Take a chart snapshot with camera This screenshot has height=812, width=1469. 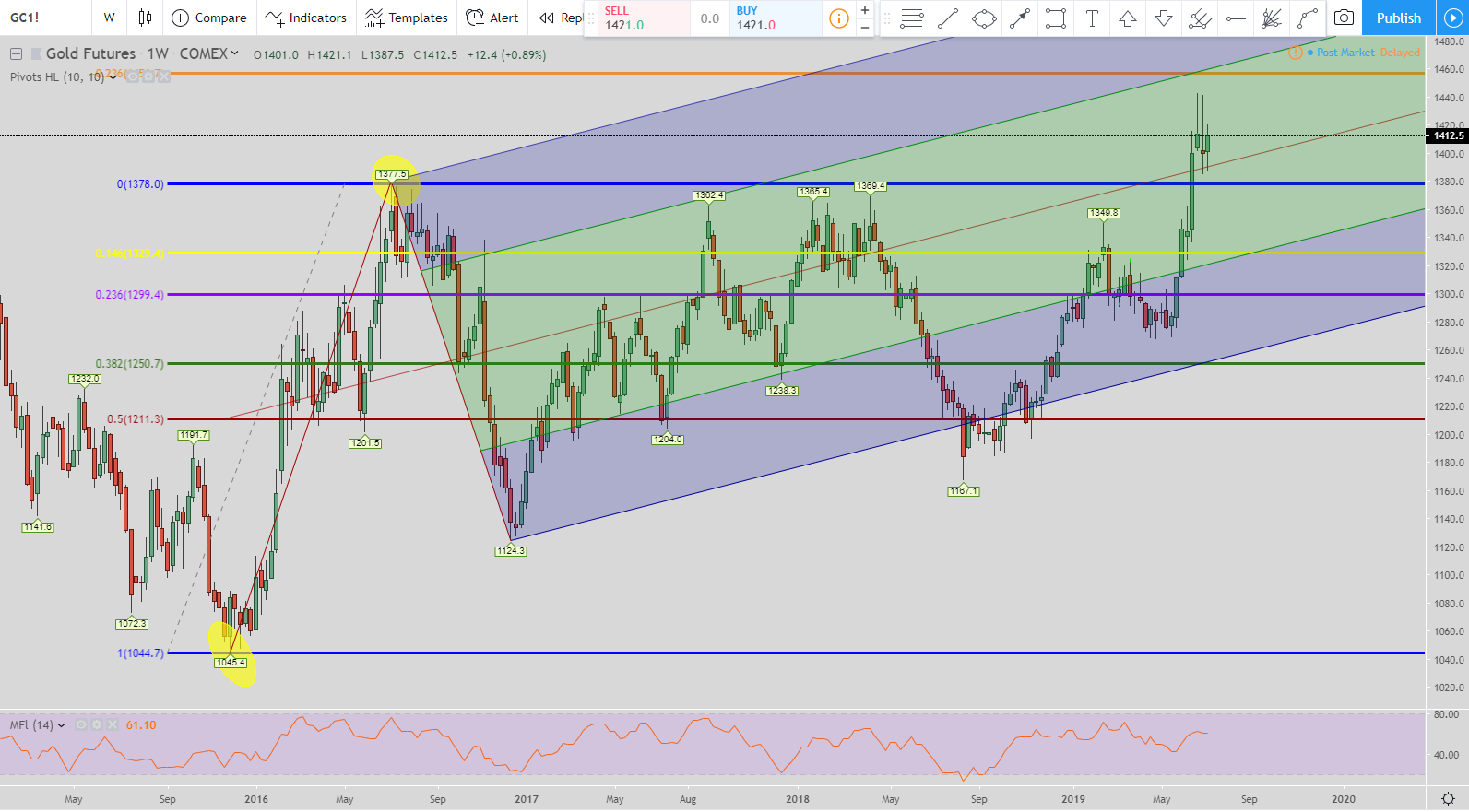click(x=1345, y=18)
